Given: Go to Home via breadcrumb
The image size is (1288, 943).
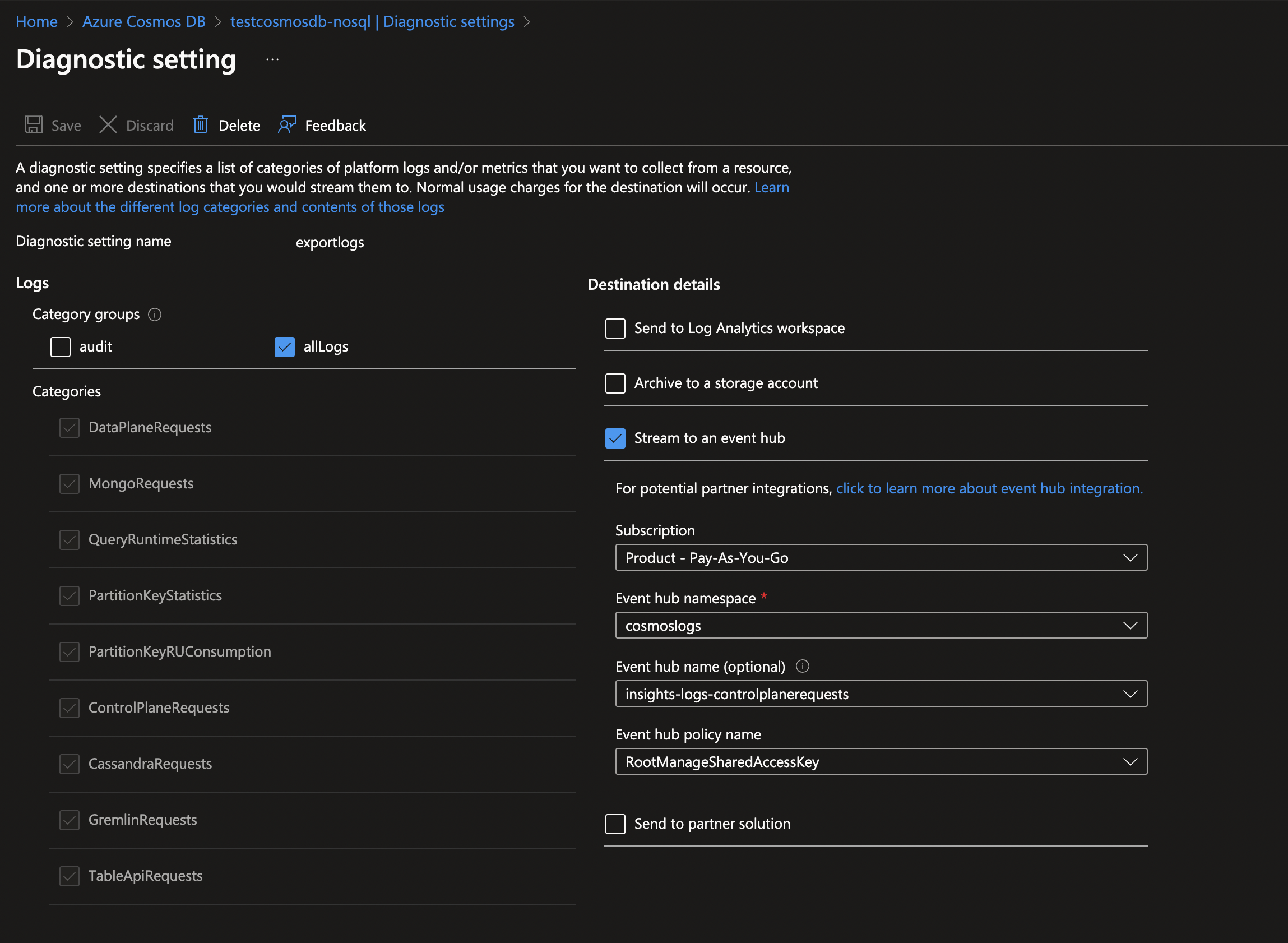Looking at the screenshot, I should click(x=36, y=22).
